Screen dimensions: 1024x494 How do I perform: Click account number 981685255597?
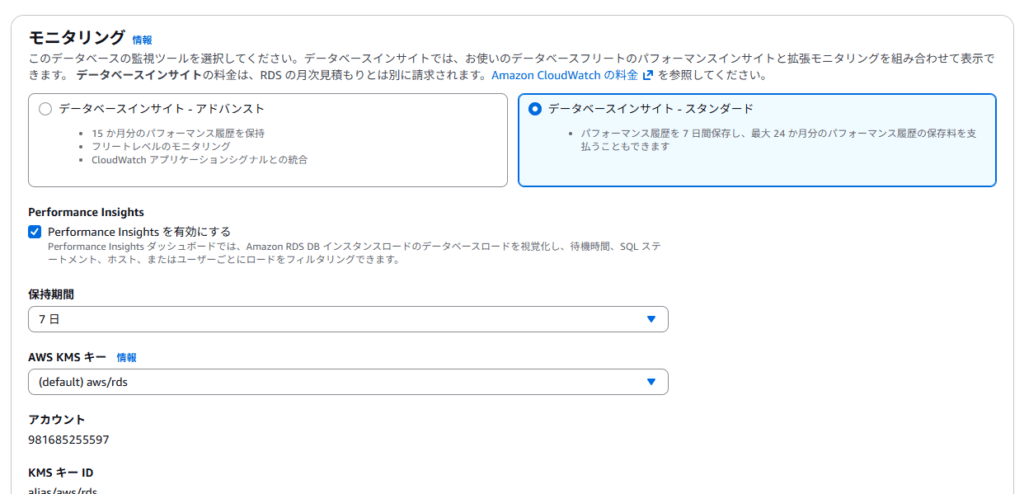69,439
